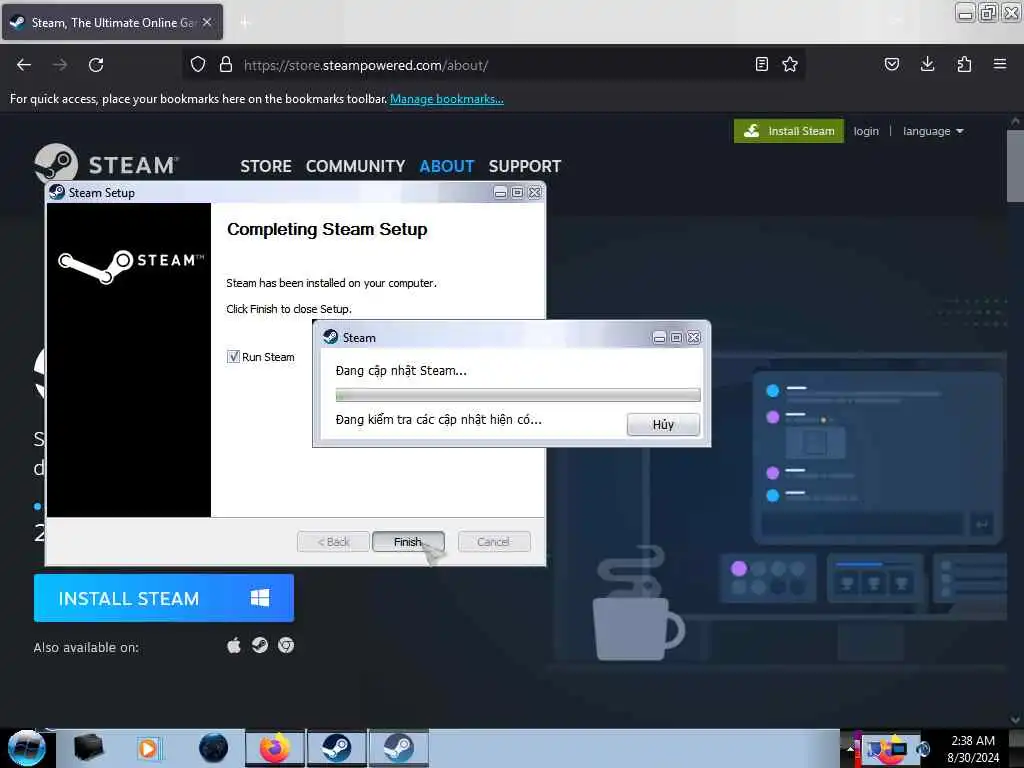Image resolution: width=1024 pixels, height=768 pixels.
Task: Open the STORE menu item
Action: (266, 167)
